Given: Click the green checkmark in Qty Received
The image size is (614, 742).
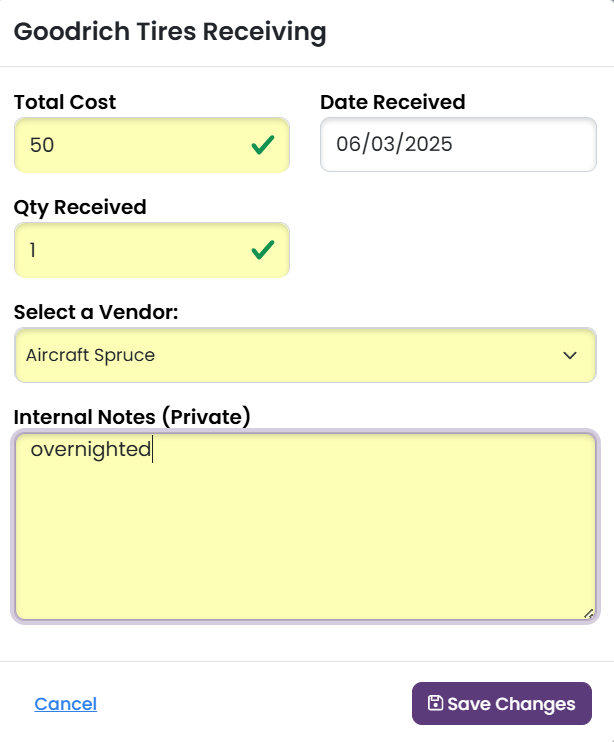Looking at the screenshot, I should tap(263, 250).
